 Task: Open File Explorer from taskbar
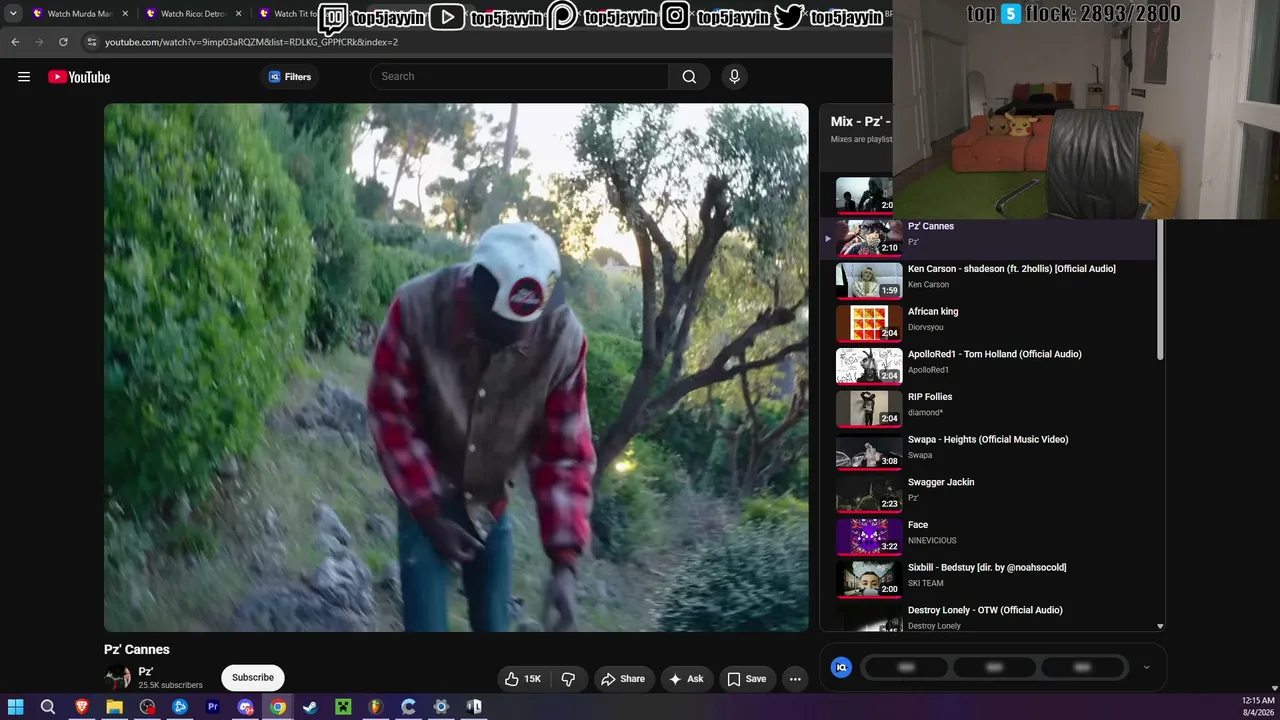coord(114,707)
